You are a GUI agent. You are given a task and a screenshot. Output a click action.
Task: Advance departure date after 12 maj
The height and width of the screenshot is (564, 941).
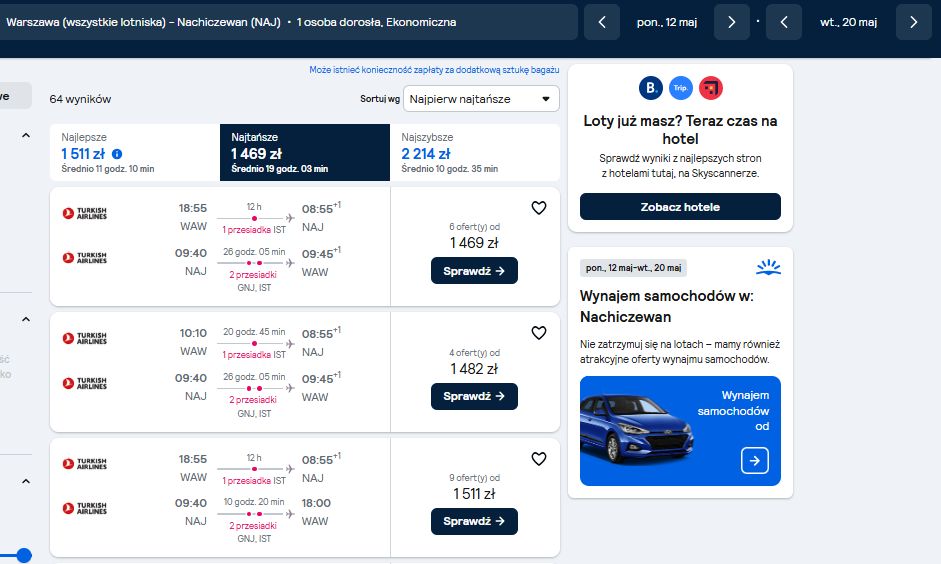point(732,22)
